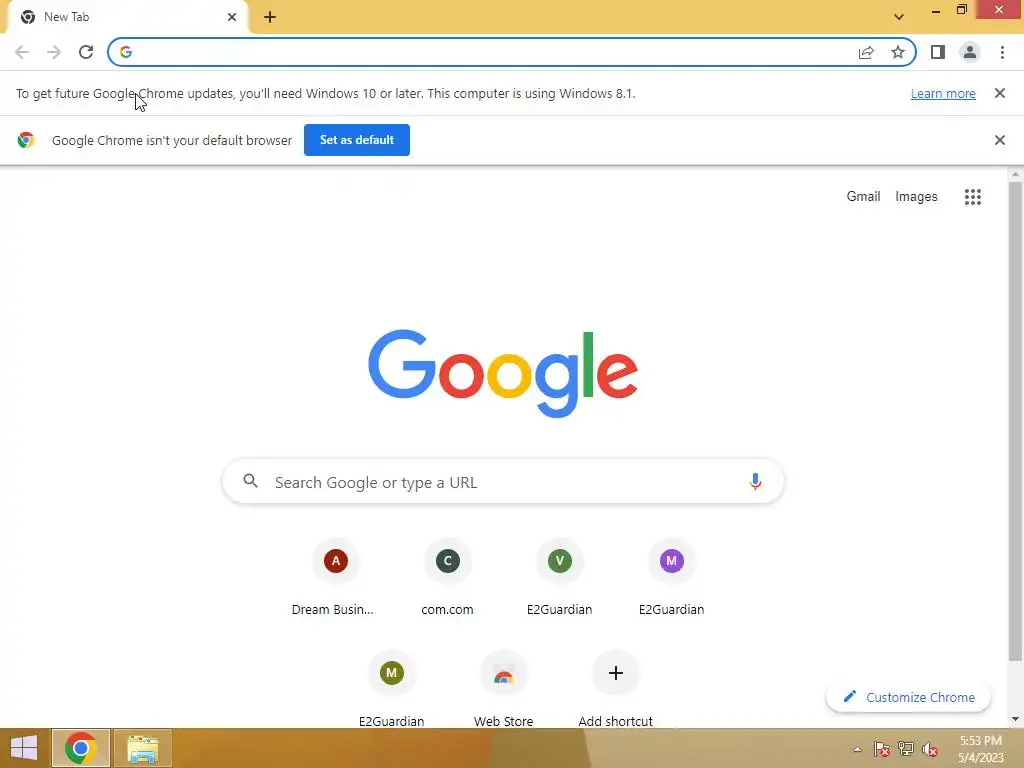Open Chrome's three-dot menu
Viewport: 1024px width, 768px height.
(x=1002, y=52)
